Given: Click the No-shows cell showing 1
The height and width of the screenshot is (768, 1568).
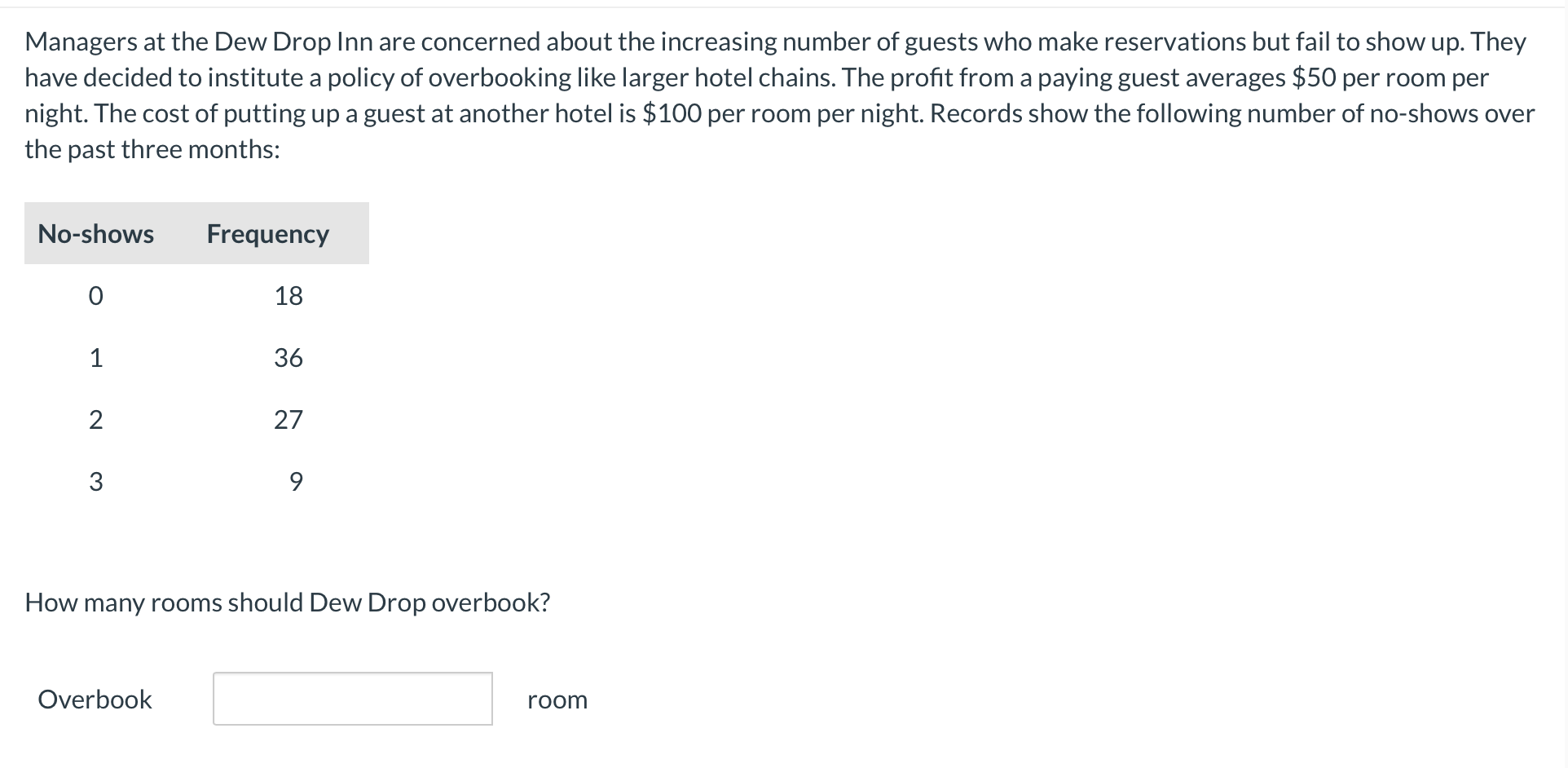Looking at the screenshot, I should (x=95, y=358).
